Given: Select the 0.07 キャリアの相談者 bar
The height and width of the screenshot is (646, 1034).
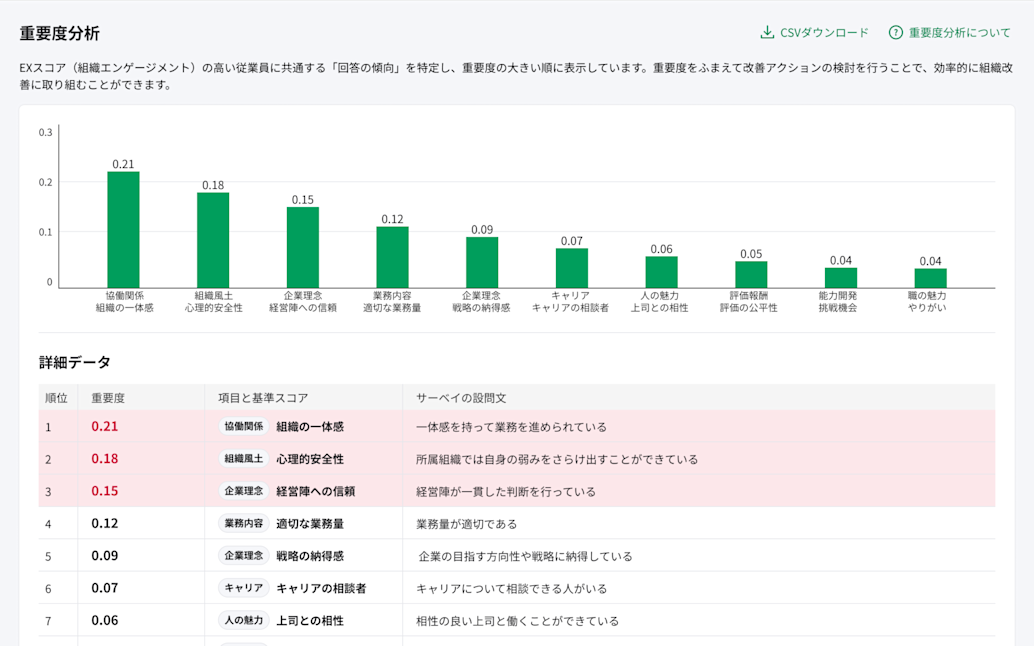Looking at the screenshot, I should tap(572, 268).
